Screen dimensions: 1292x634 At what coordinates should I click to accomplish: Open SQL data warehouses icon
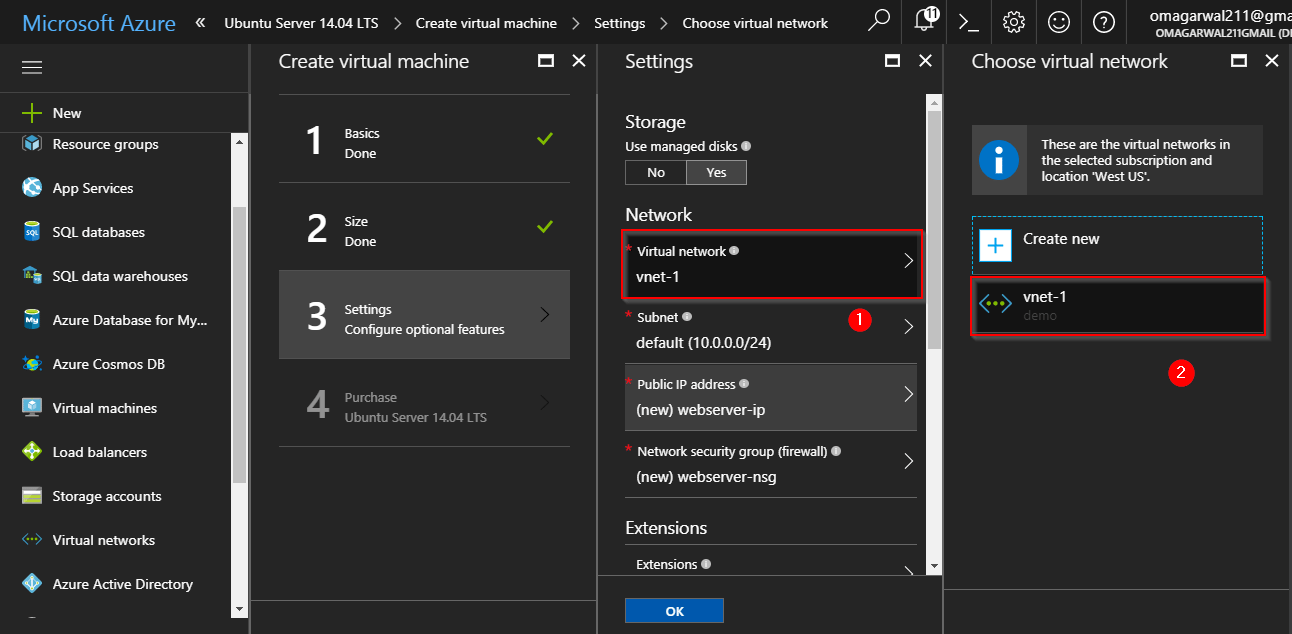point(32,276)
